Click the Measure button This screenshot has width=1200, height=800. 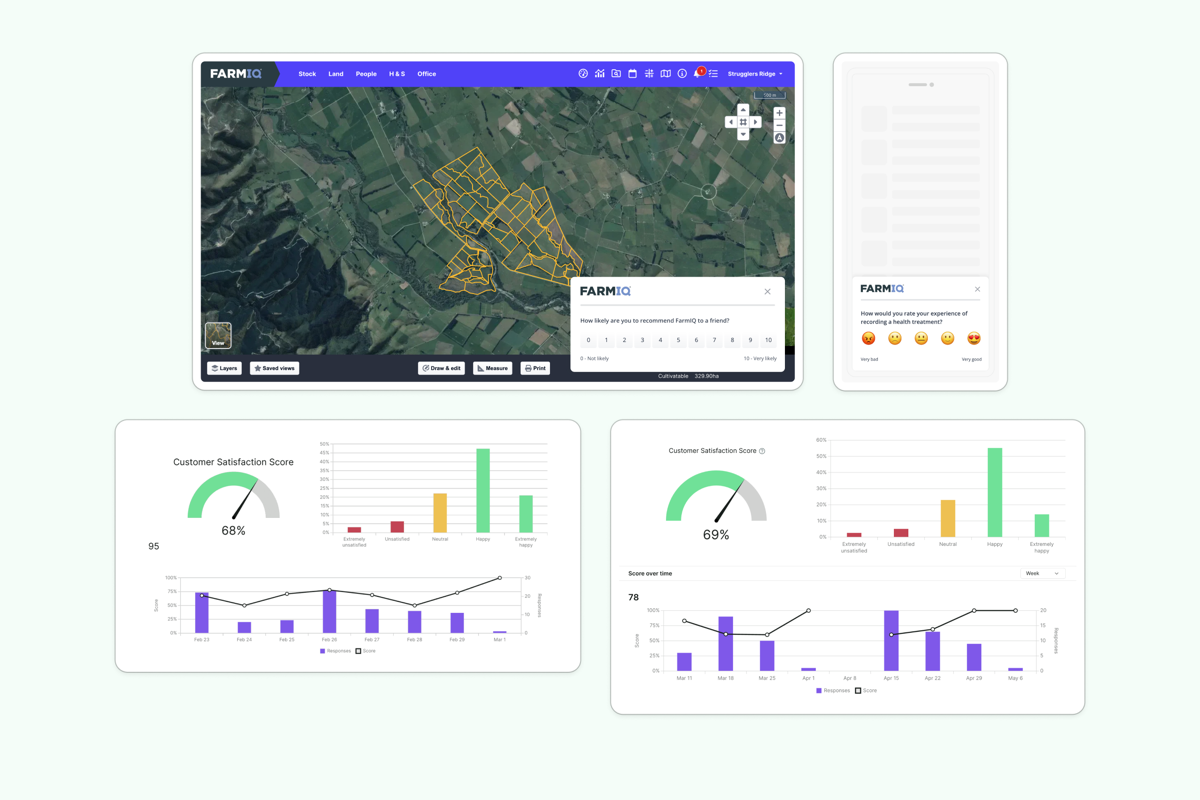[492, 368]
